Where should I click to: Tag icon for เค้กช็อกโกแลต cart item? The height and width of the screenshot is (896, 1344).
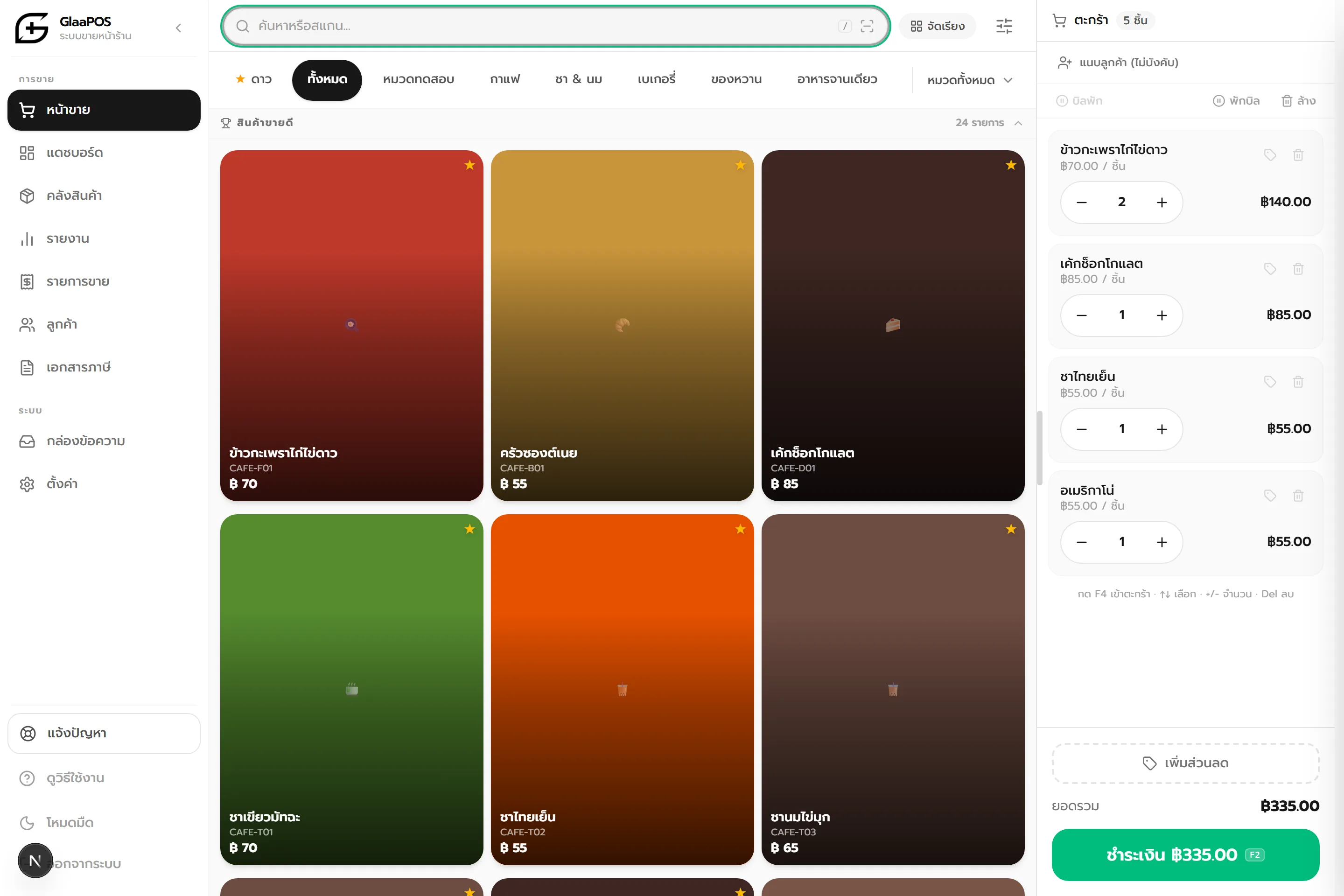1270,269
